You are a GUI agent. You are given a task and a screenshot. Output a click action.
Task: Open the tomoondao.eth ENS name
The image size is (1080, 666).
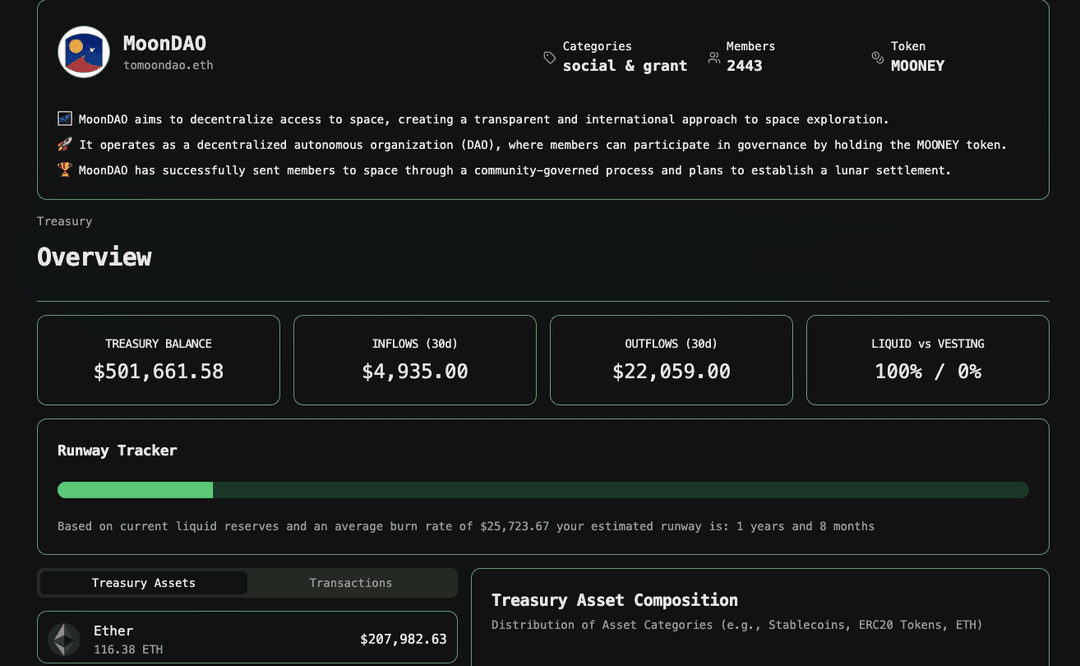pos(168,65)
